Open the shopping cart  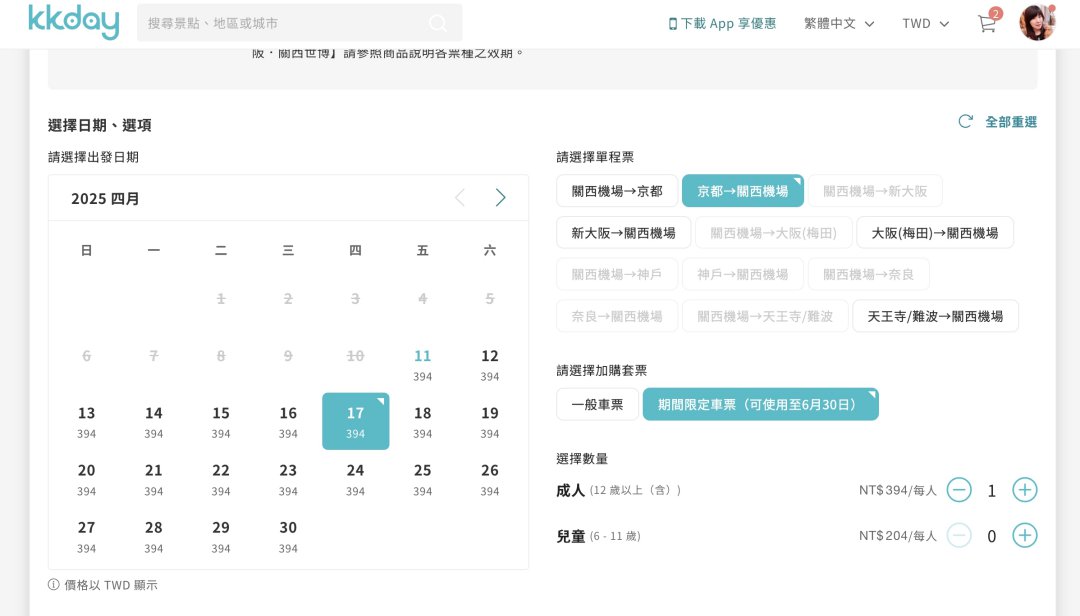pyautogui.click(x=987, y=23)
